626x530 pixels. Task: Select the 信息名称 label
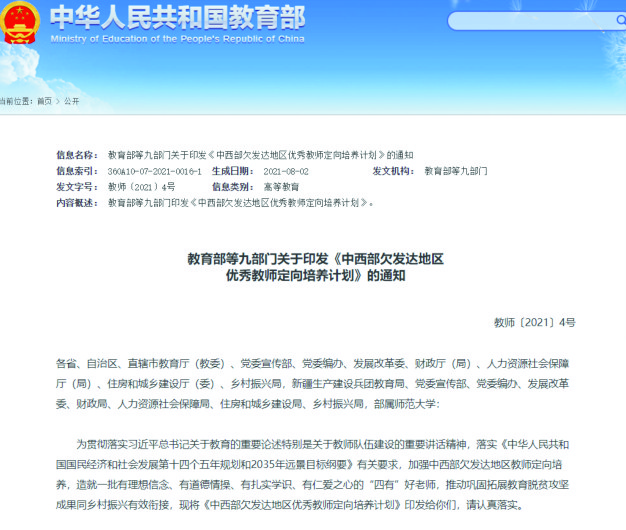click(x=77, y=155)
